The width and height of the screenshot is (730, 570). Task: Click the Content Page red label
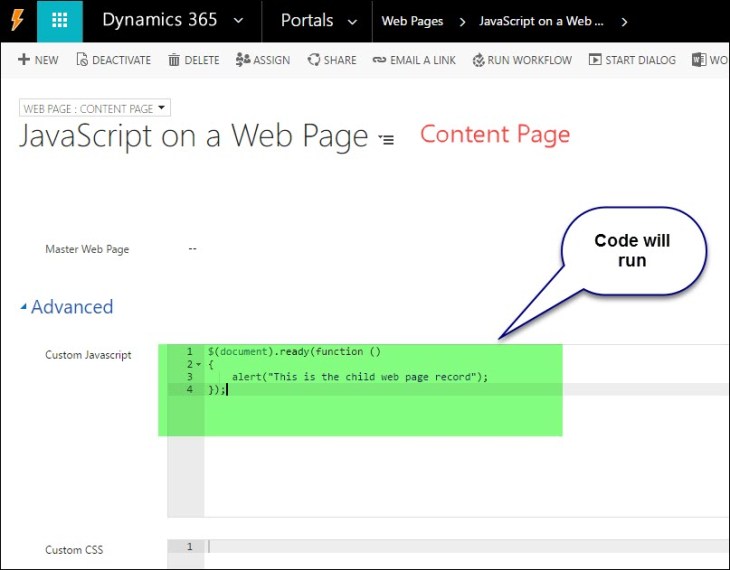click(495, 135)
